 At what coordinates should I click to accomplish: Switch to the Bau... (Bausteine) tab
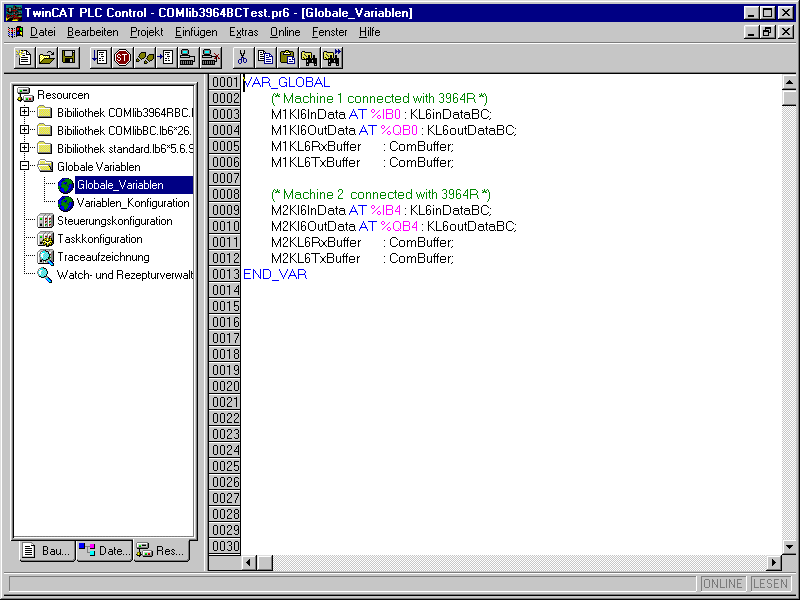47,551
